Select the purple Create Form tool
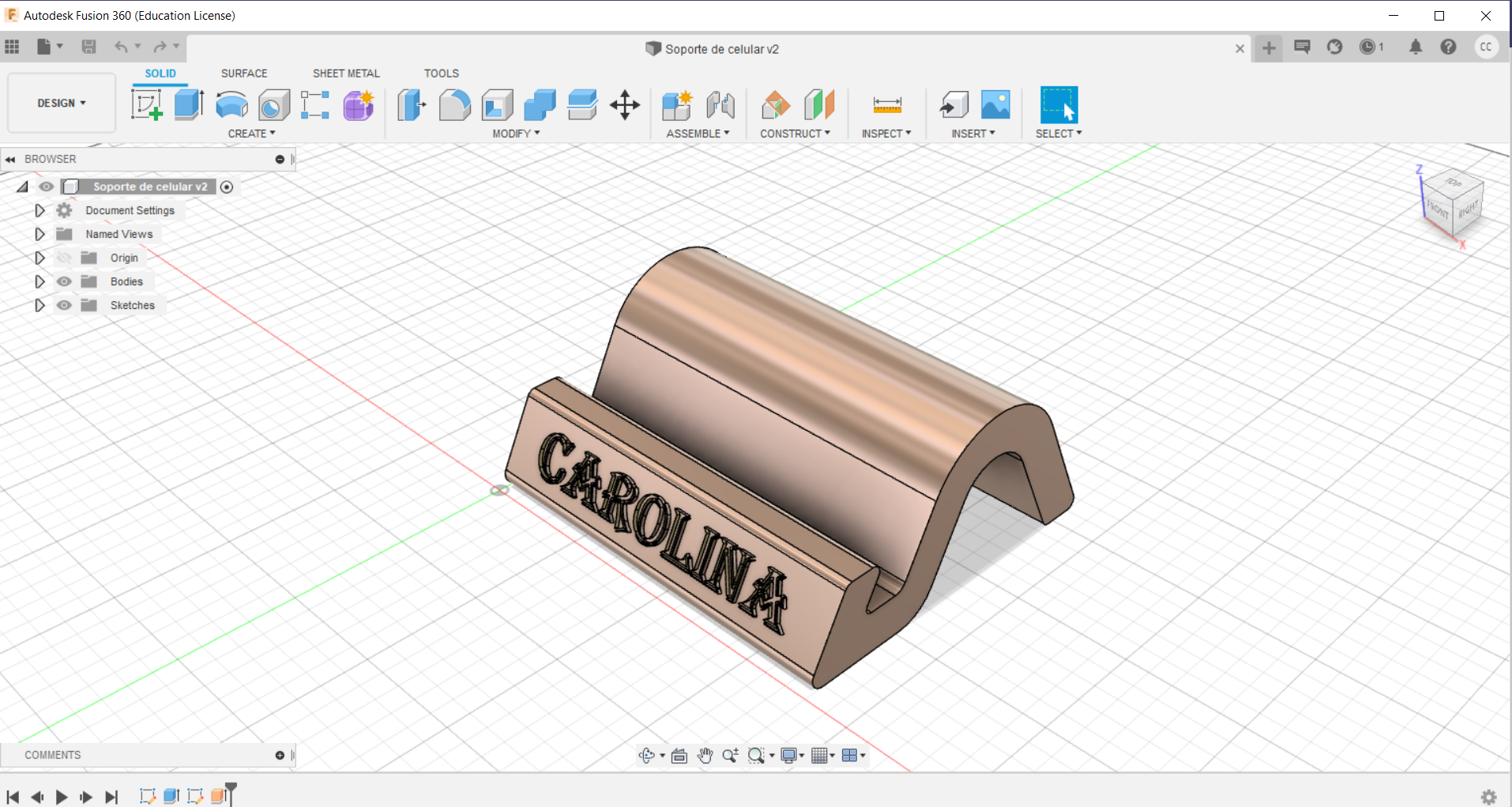This screenshot has width=1512, height=807. coord(359,104)
